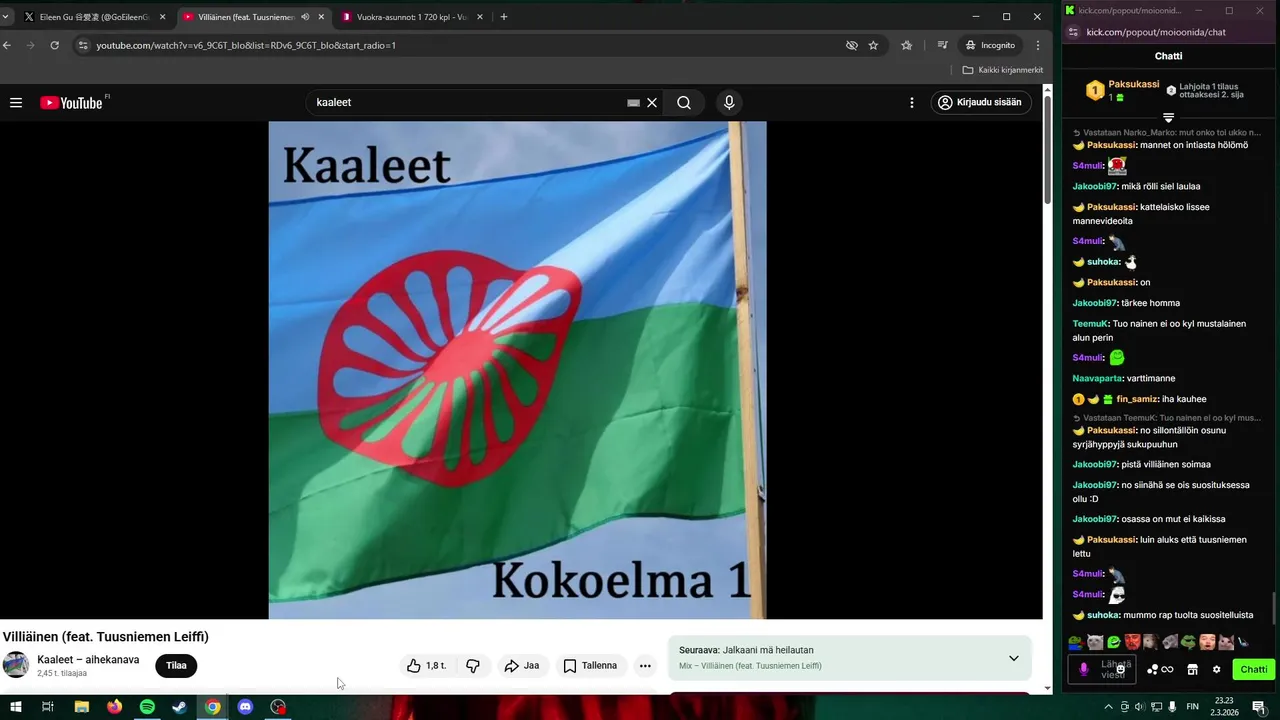Open the YouTube hamburger guide menu
1280x720 pixels.
(x=16, y=102)
